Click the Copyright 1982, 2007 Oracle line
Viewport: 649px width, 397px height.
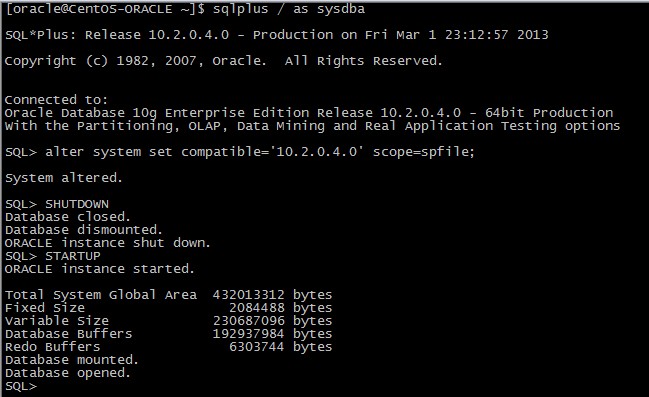224,61
